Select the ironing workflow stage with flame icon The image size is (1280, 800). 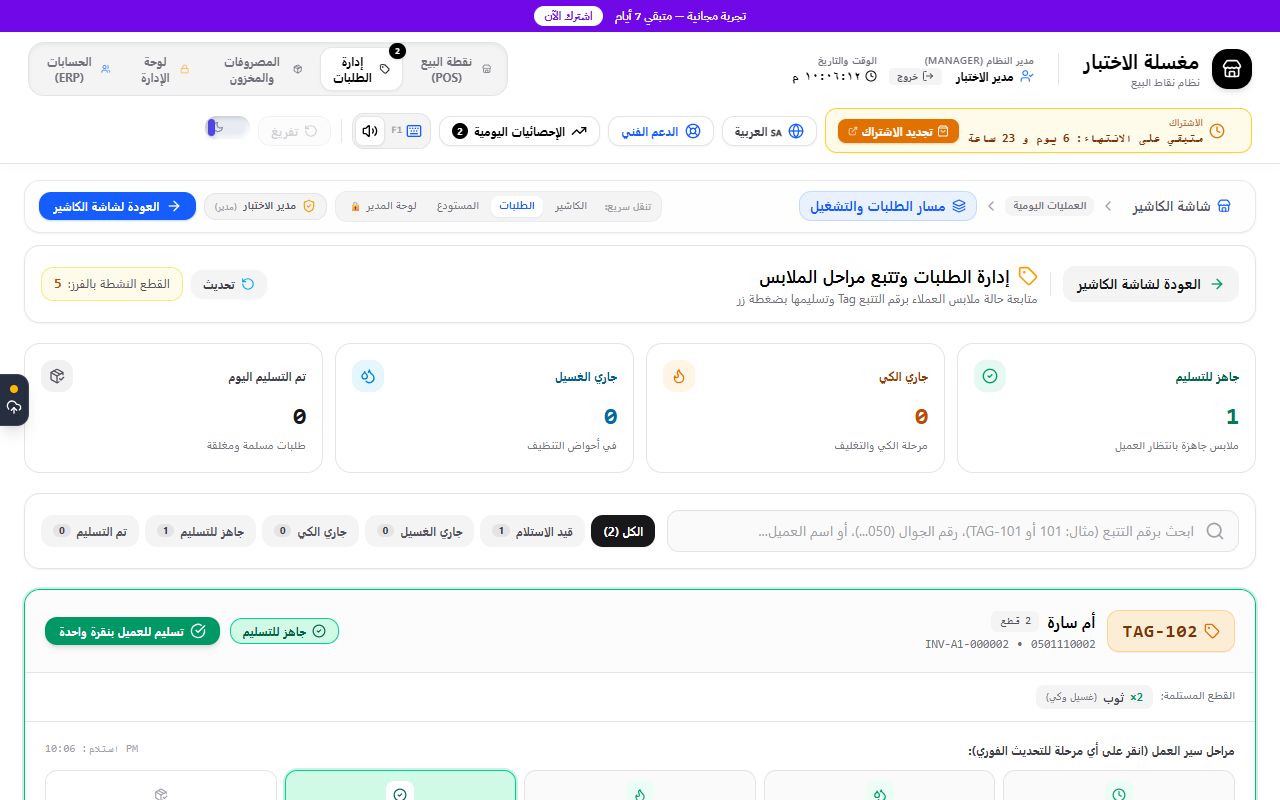(640, 785)
